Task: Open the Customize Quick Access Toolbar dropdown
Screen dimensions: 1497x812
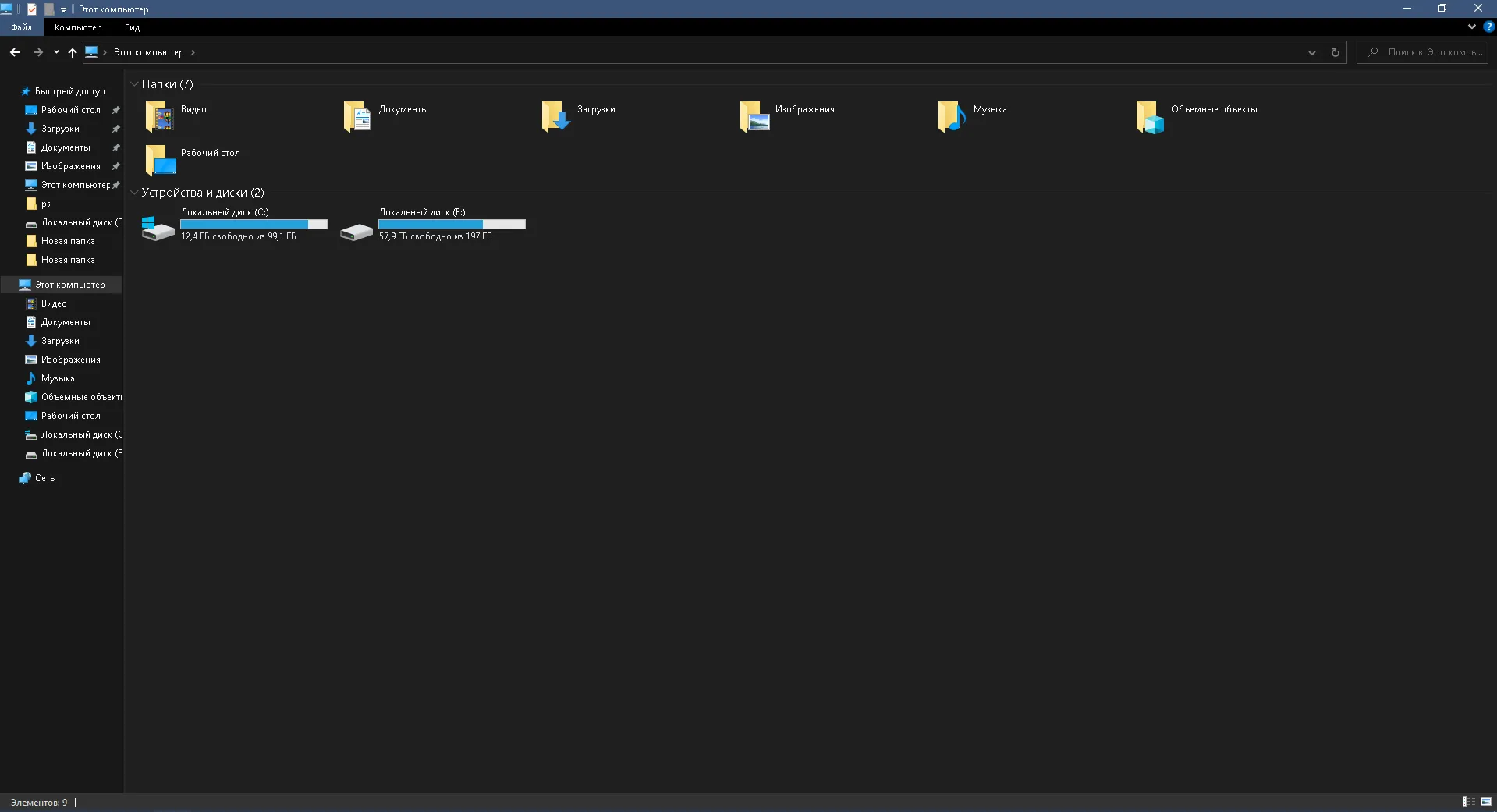Action: (63, 9)
